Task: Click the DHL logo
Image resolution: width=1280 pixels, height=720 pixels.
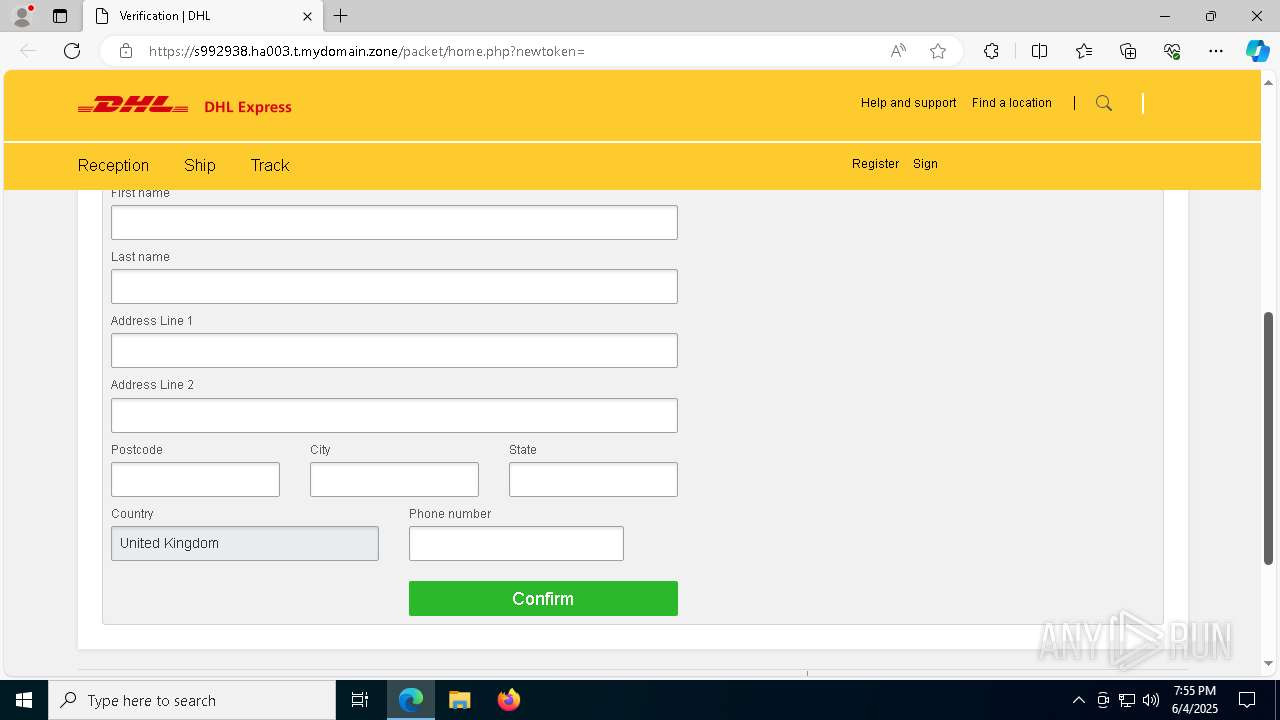Action: pyautogui.click(x=133, y=106)
